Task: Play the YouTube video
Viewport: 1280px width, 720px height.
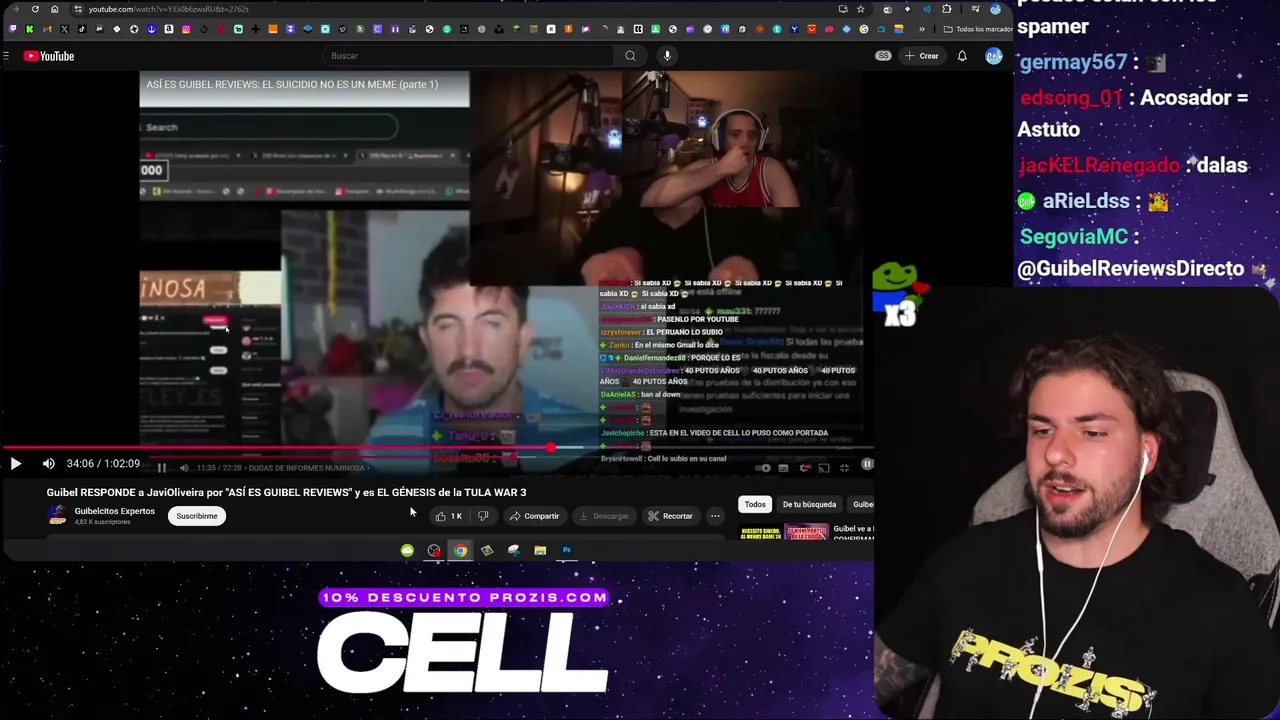Action: (15, 463)
